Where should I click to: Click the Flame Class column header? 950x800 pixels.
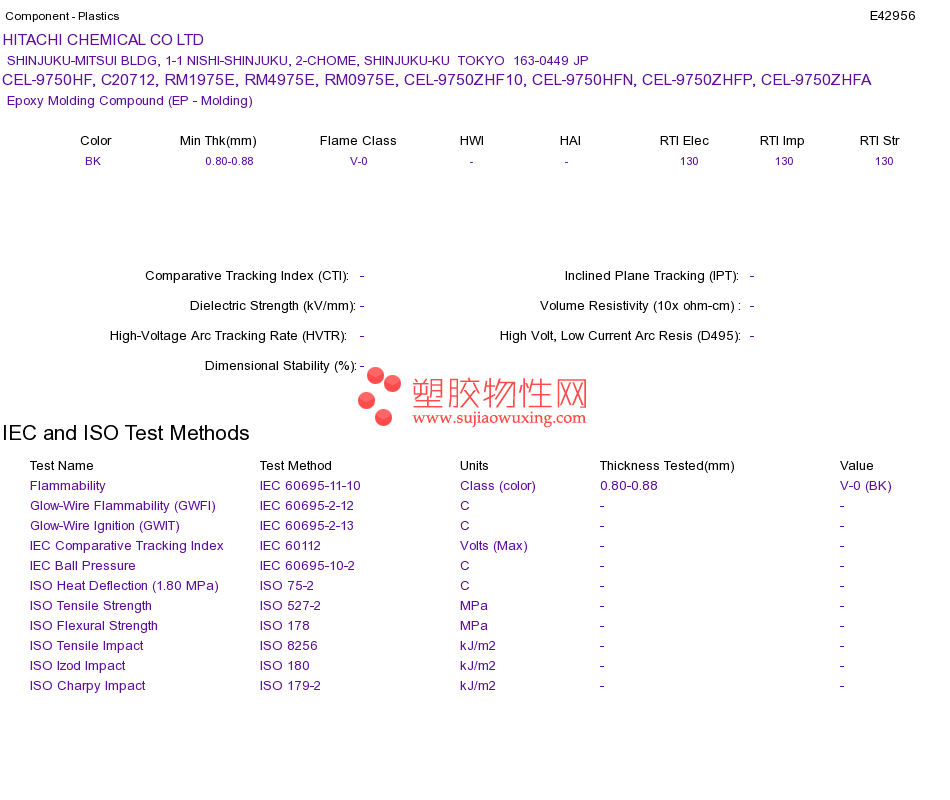(358, 141)
